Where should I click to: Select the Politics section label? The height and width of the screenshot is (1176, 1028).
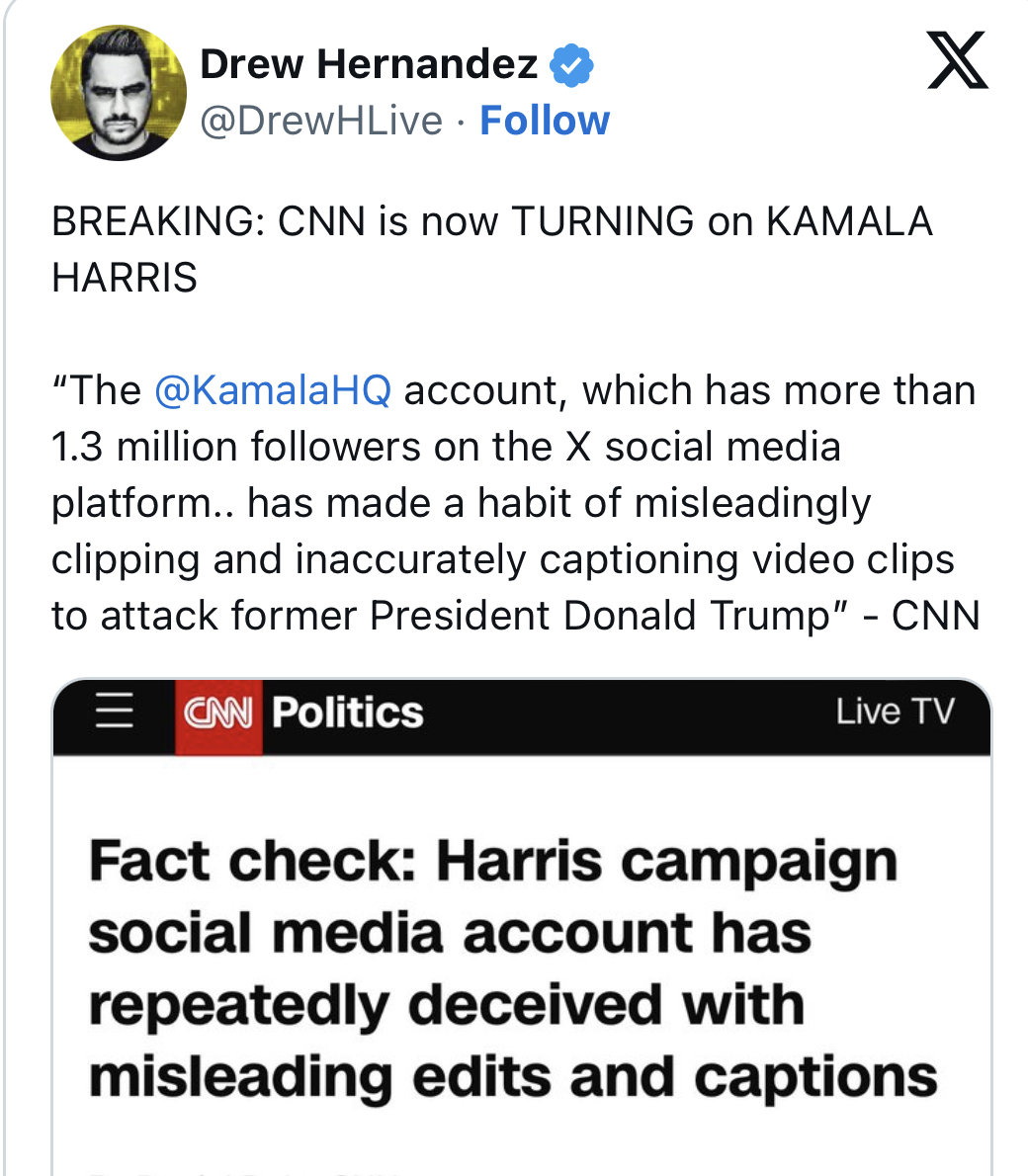[x=347, y=713]
